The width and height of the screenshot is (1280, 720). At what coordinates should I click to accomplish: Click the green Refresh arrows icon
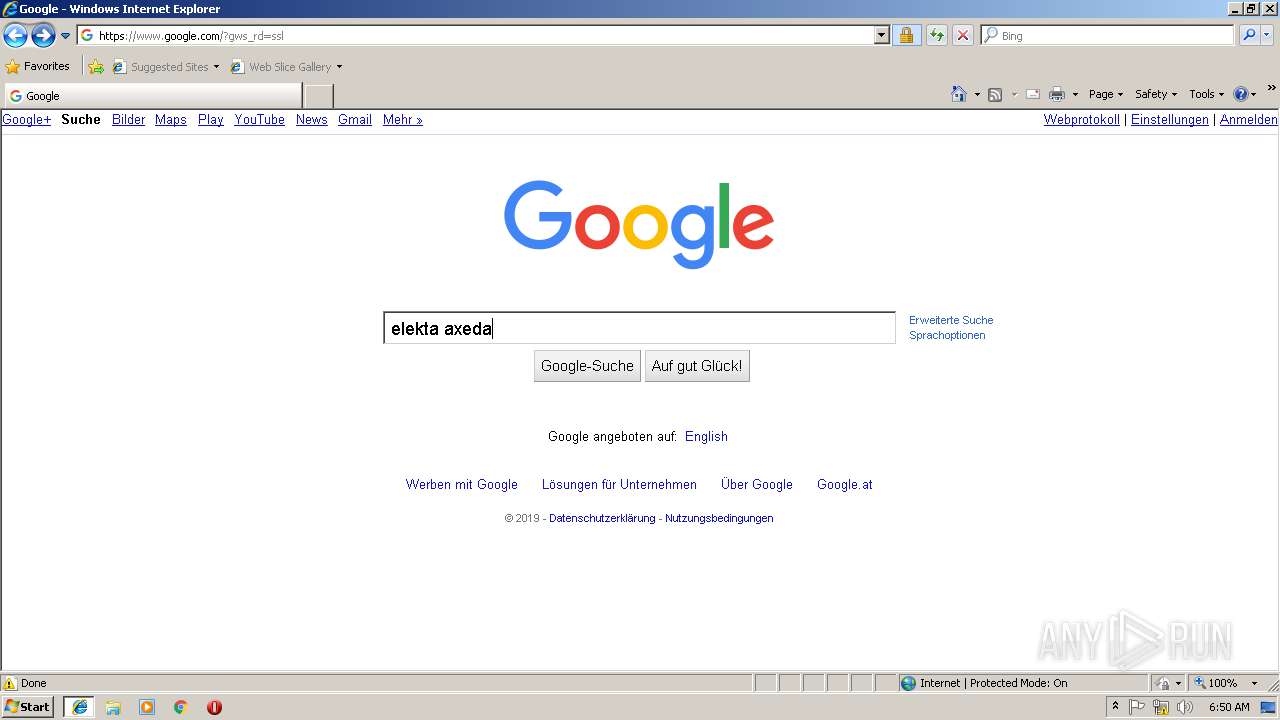pos(936,35)
